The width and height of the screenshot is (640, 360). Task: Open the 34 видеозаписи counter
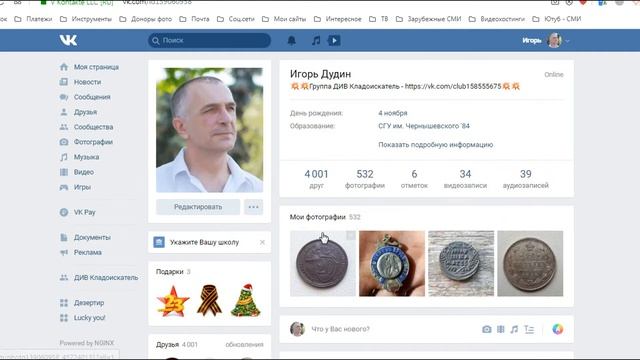click(x=465, y=179)
